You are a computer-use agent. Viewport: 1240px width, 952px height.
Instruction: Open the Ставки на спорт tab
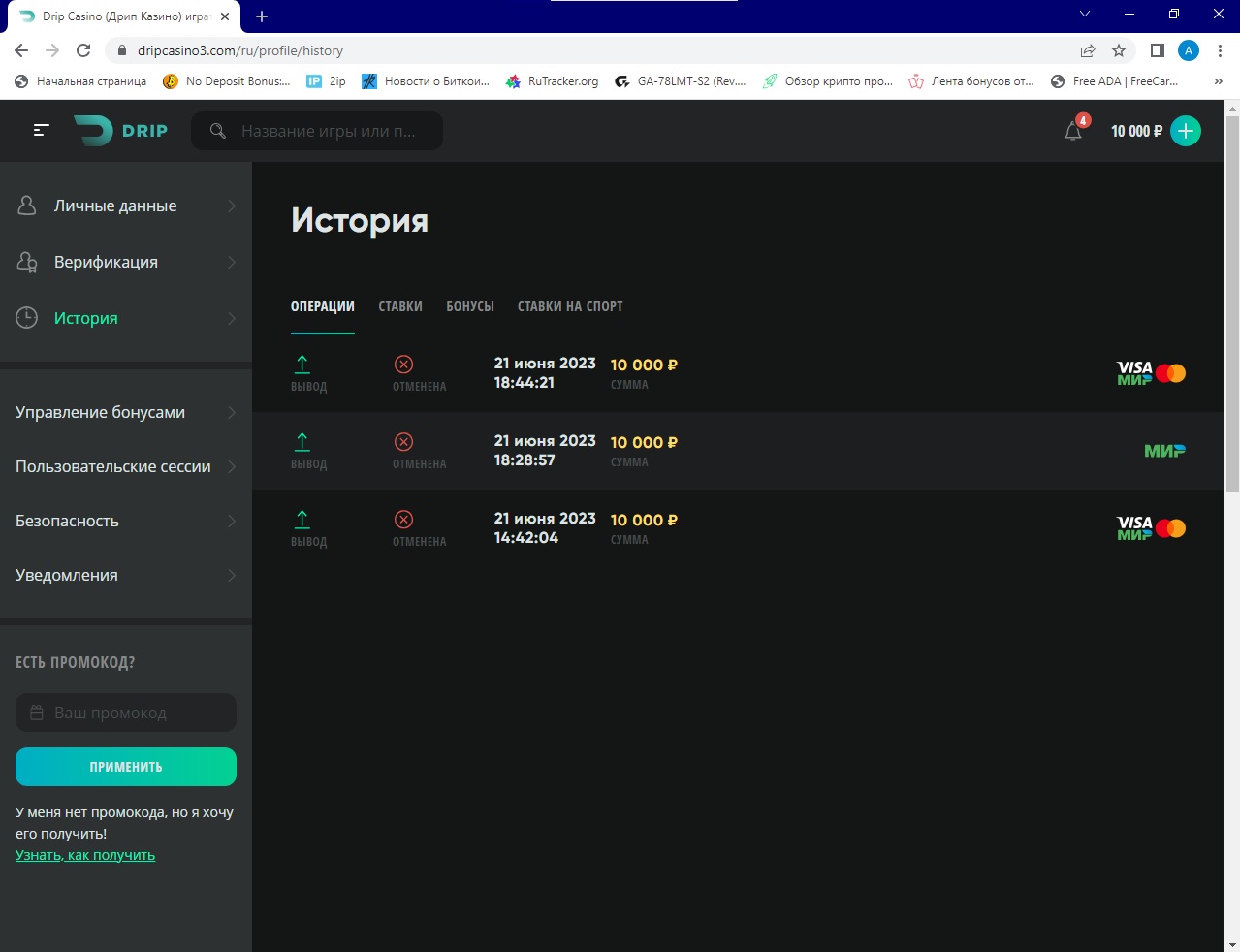click(570, 306)
